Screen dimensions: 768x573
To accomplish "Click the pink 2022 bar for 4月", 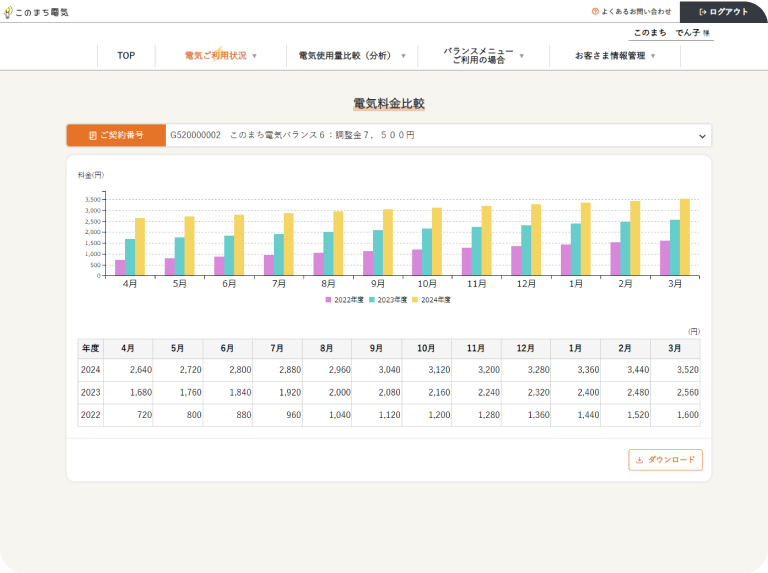I will click(121, 267).
